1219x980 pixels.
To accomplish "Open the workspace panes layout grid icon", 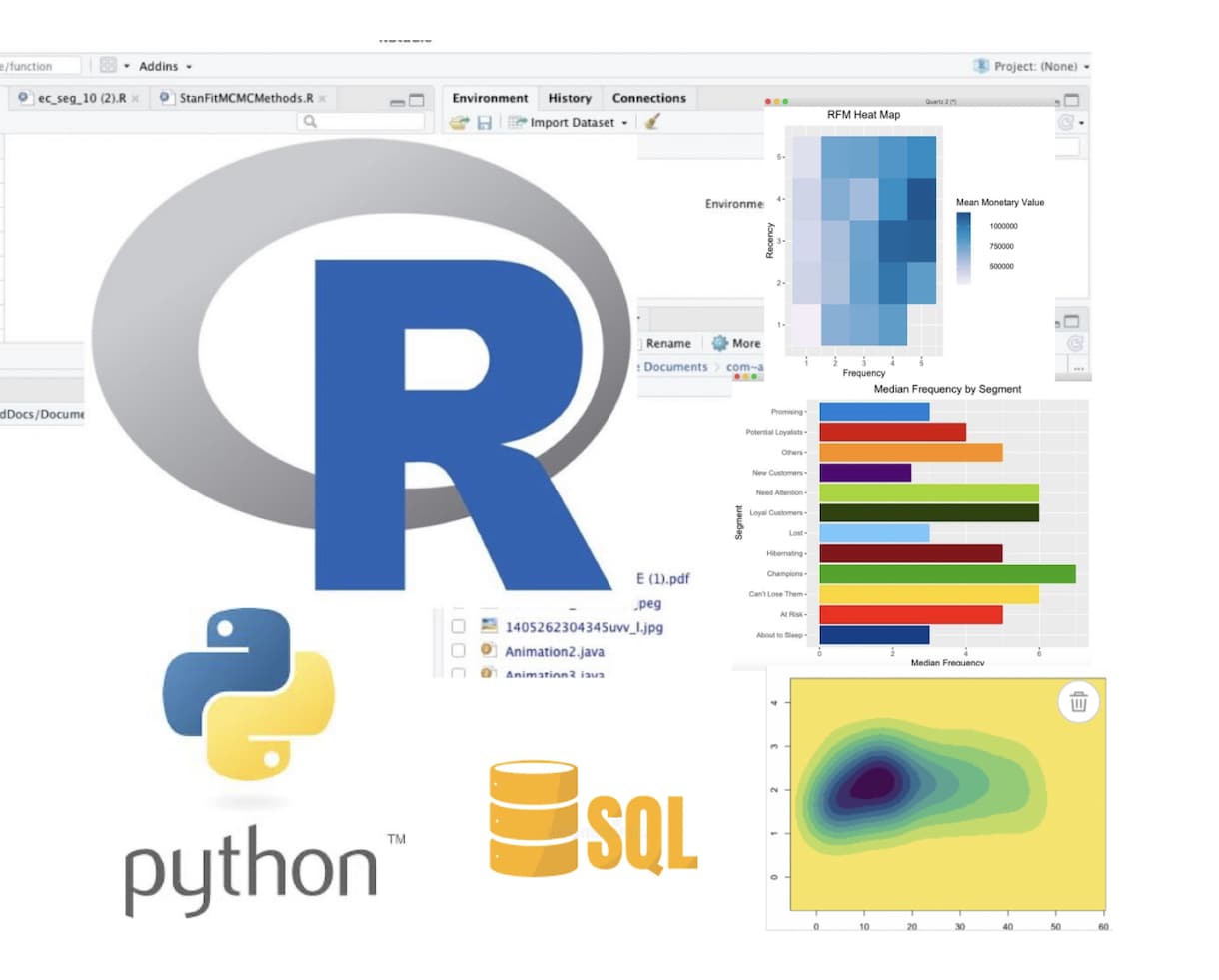I will tap(108, 66).
